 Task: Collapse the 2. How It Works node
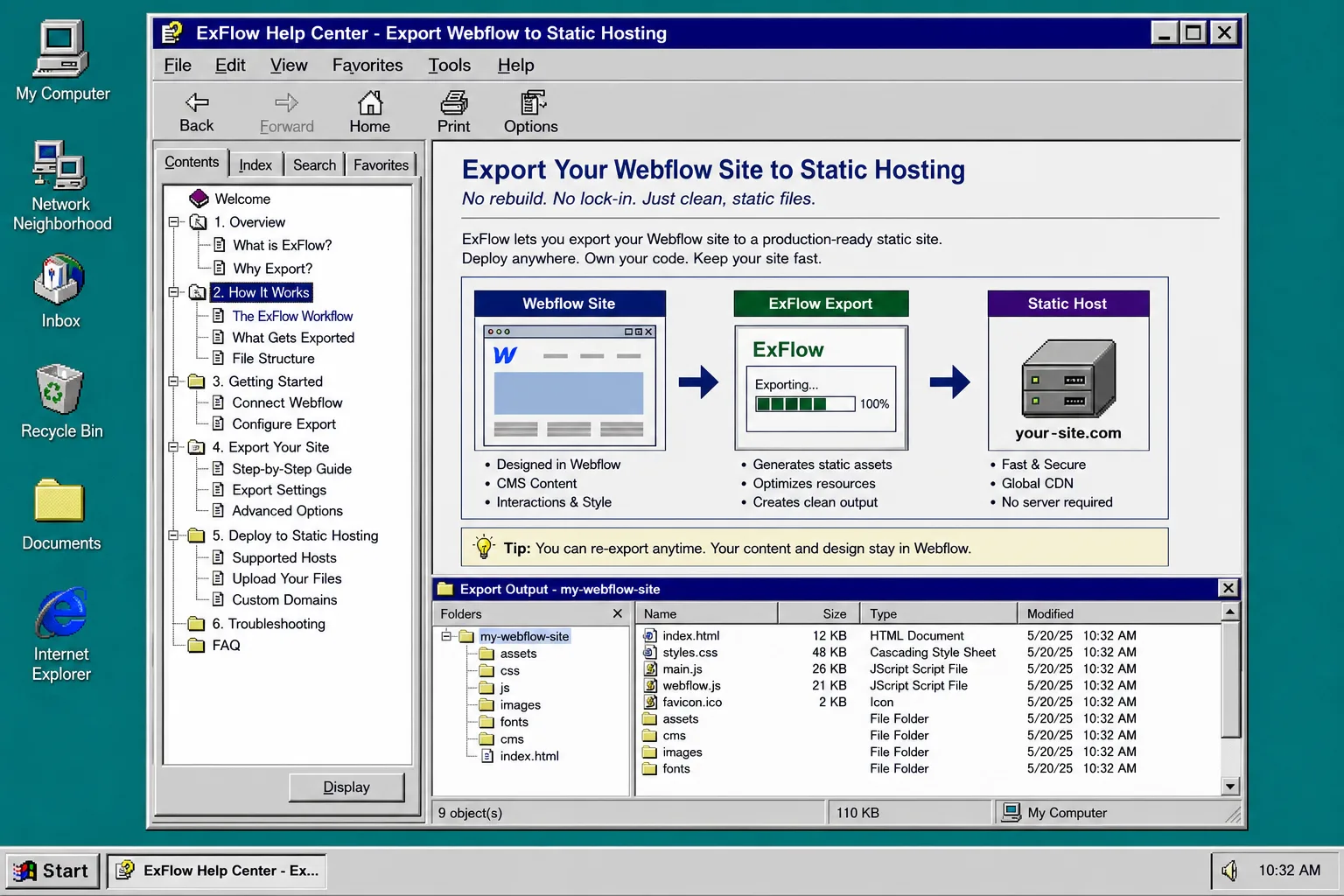[x=174, y=292]
